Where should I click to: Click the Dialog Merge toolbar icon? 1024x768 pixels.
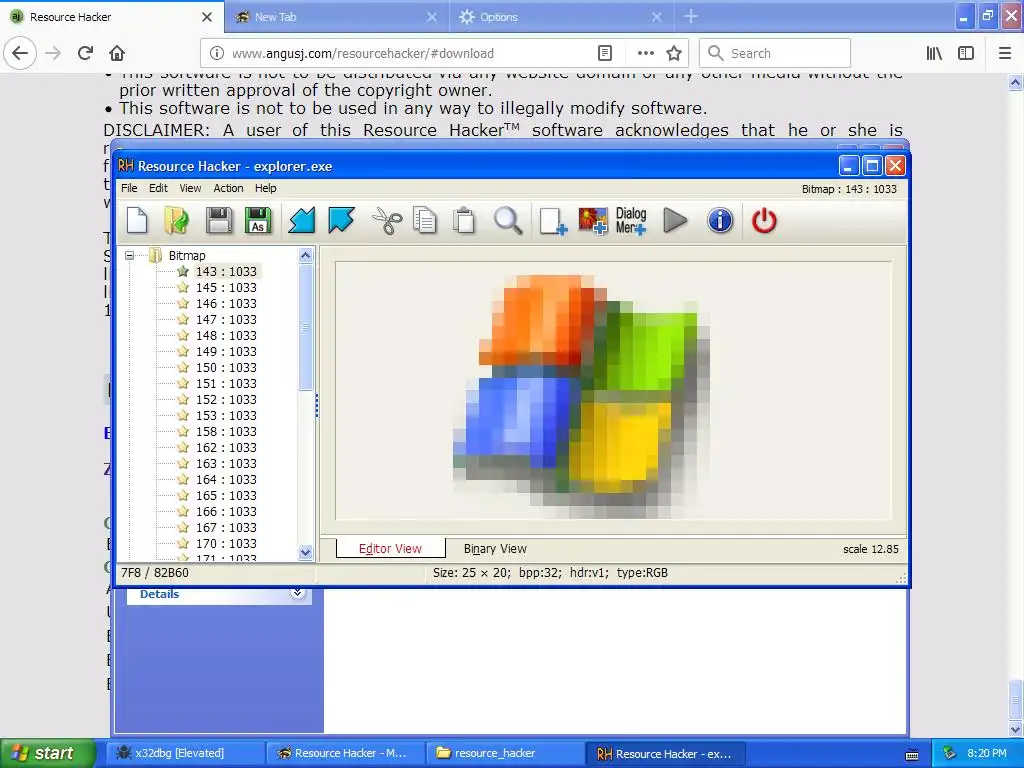[631, 221]
